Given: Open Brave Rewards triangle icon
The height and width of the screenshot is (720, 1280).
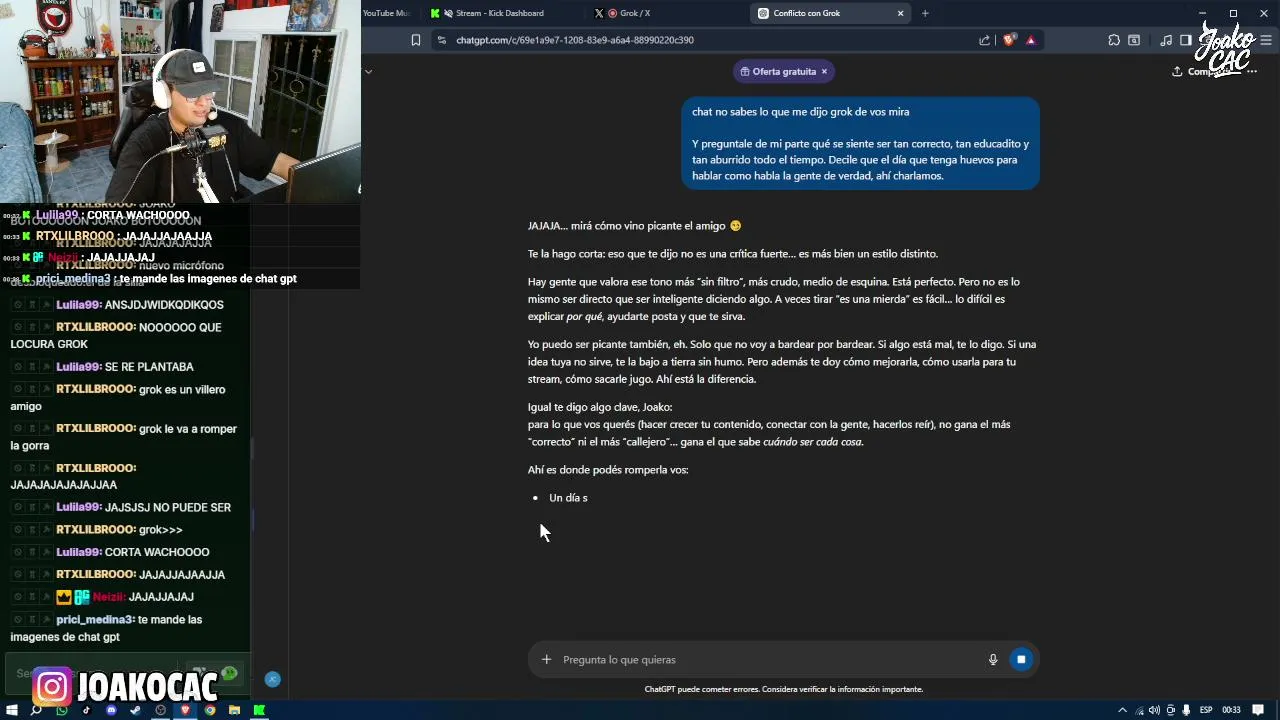Looking at the screenshot, I should (x=1030, y=40).
